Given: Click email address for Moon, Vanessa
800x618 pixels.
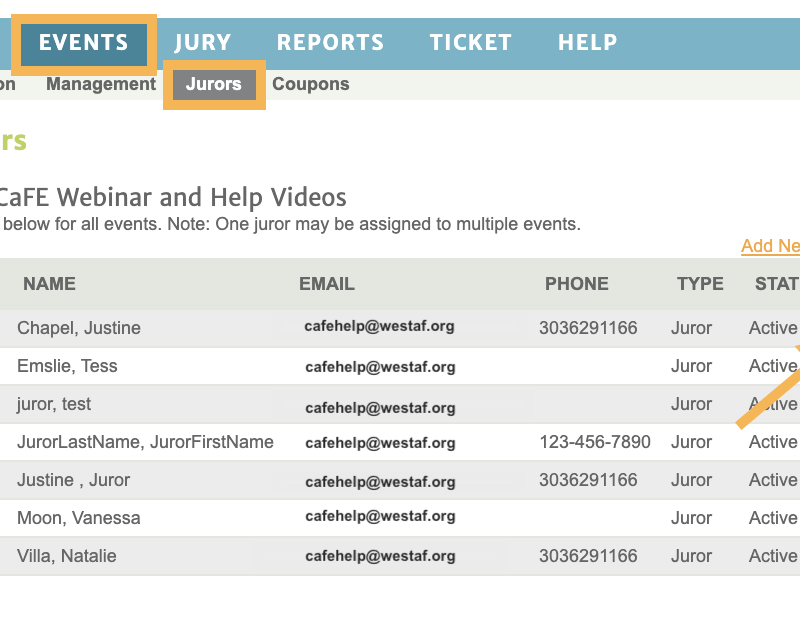Looking at the screenshot, I should pyautogui.click(x=380, y=516).
